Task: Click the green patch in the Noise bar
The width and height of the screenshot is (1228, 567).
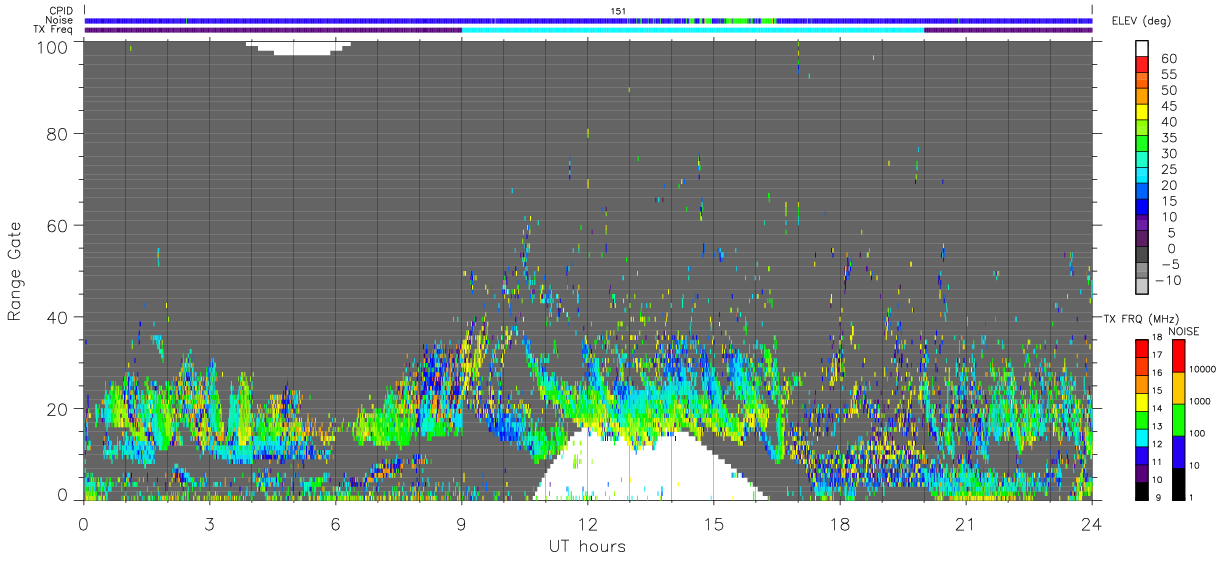Action: click(737, 20)
